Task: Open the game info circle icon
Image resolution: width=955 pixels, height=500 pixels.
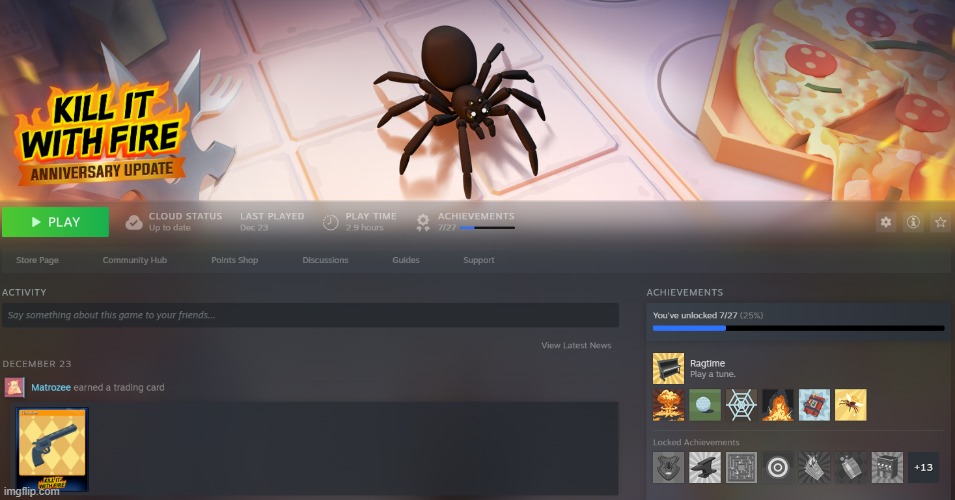Action: point(913,222)
